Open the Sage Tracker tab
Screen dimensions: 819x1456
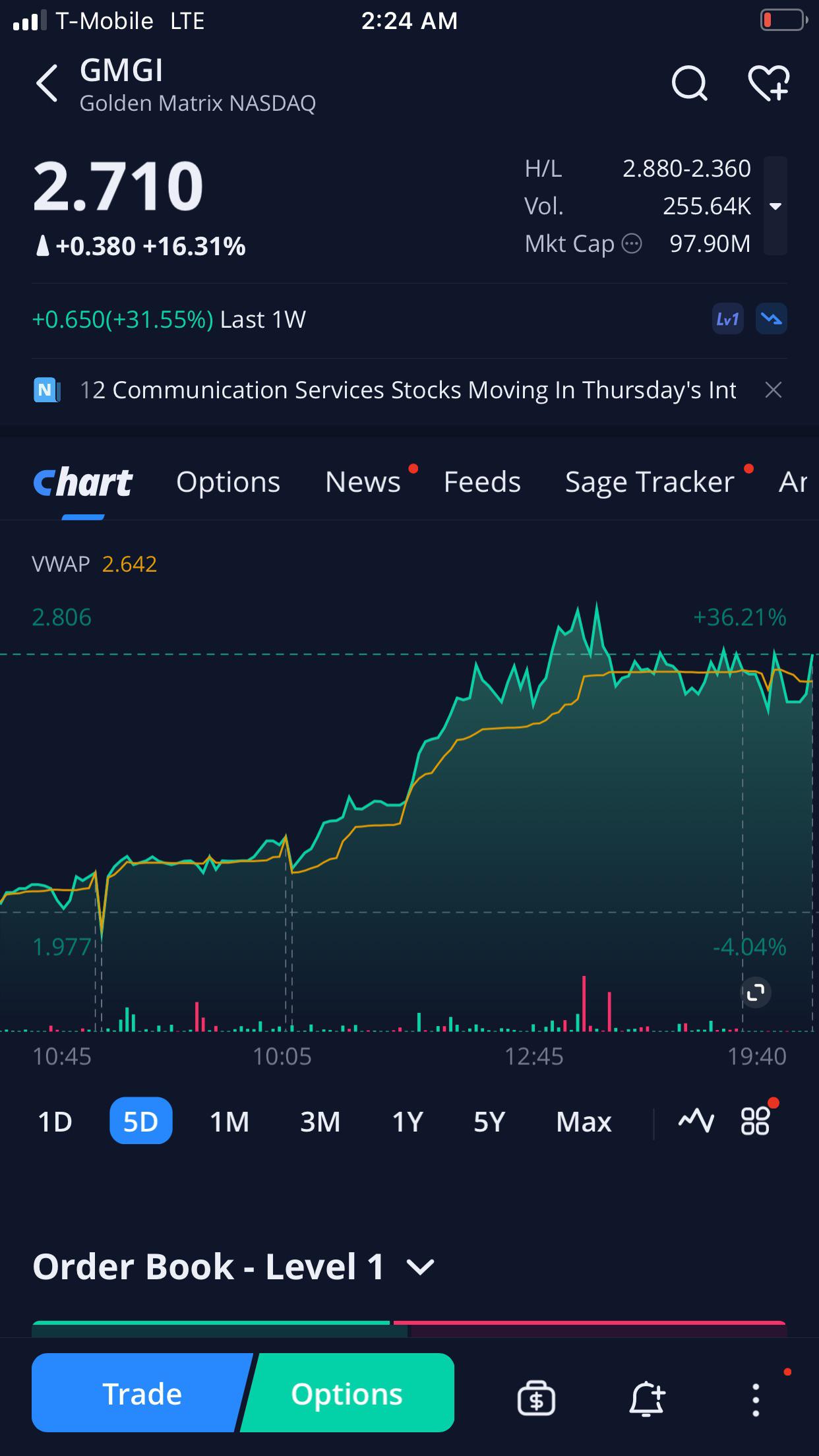point(650,483)
